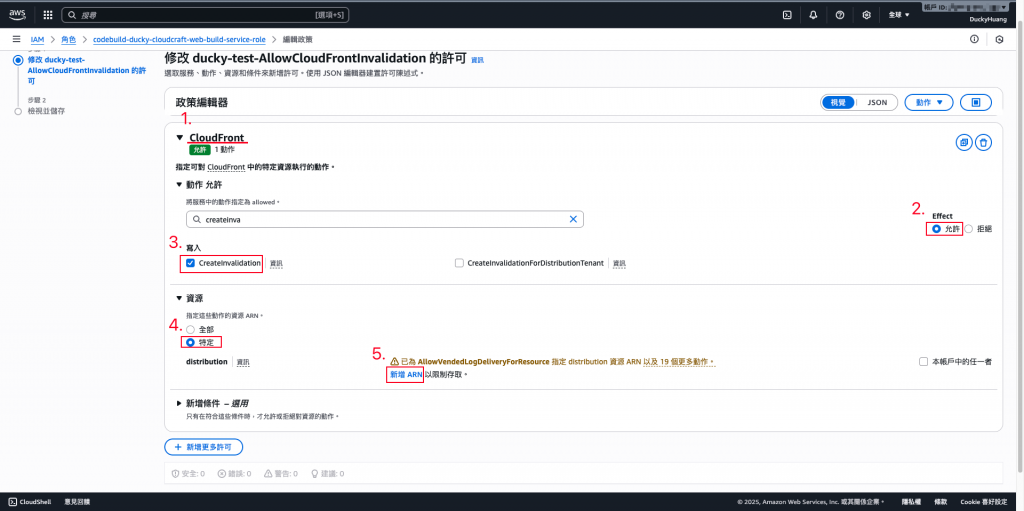Viewport: 1024px width, 511px height.
Task: Select step 2 檢視並儲存 in the sidebar
Action: point(46,111)
